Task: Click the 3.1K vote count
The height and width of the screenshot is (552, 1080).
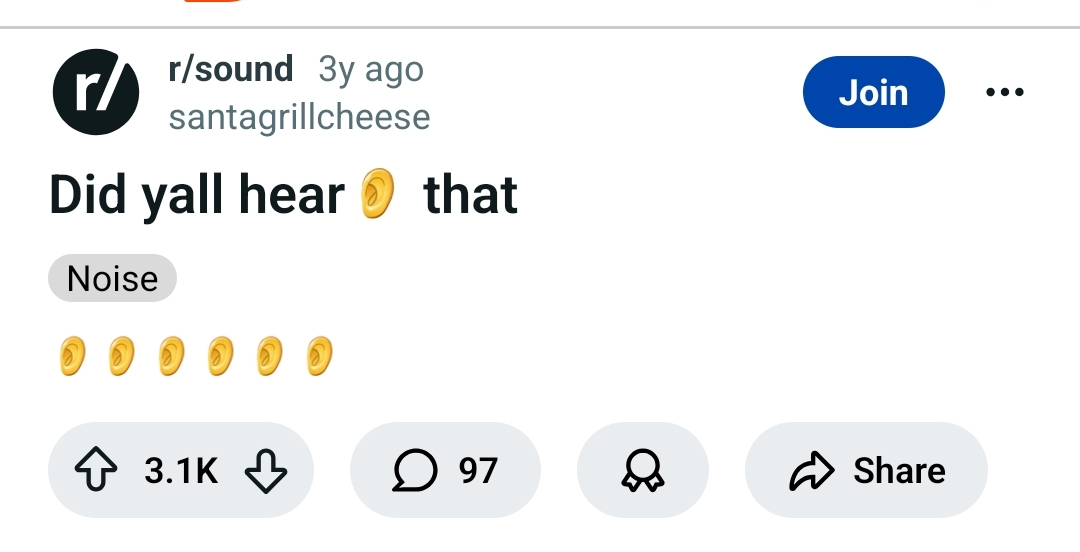Action: pos(181,470)
